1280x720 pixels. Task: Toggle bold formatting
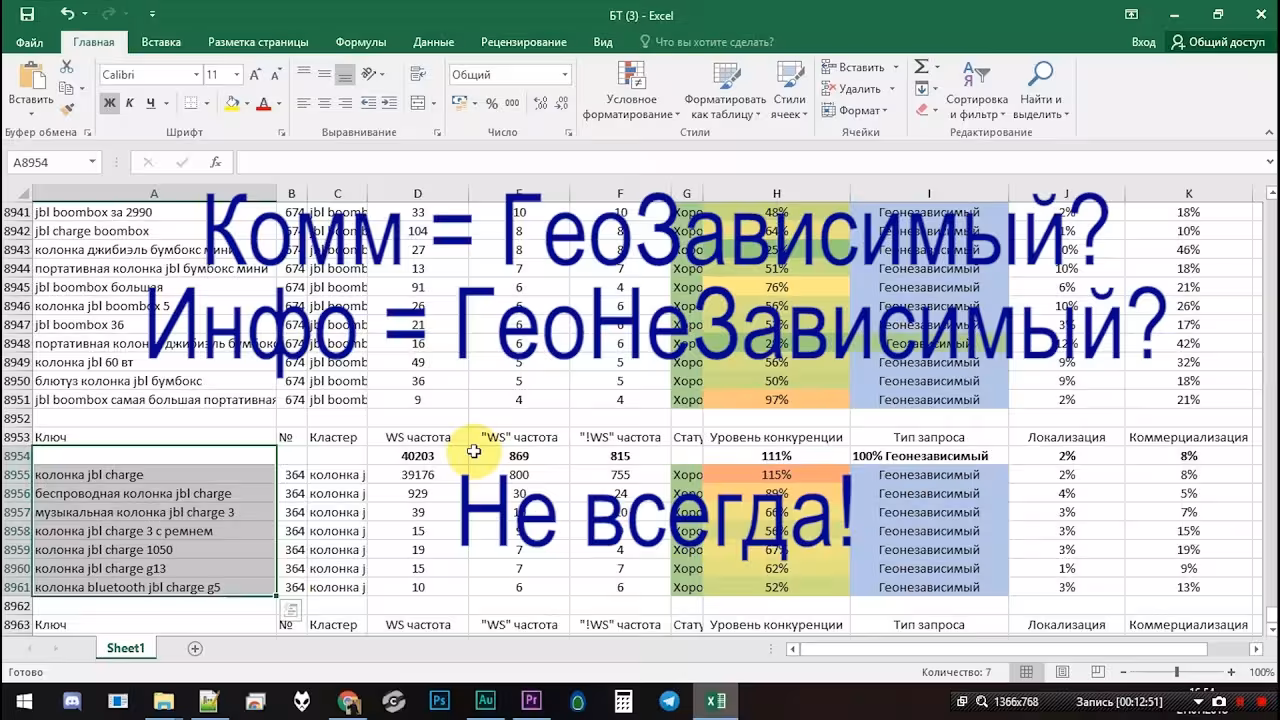(110, 103)
